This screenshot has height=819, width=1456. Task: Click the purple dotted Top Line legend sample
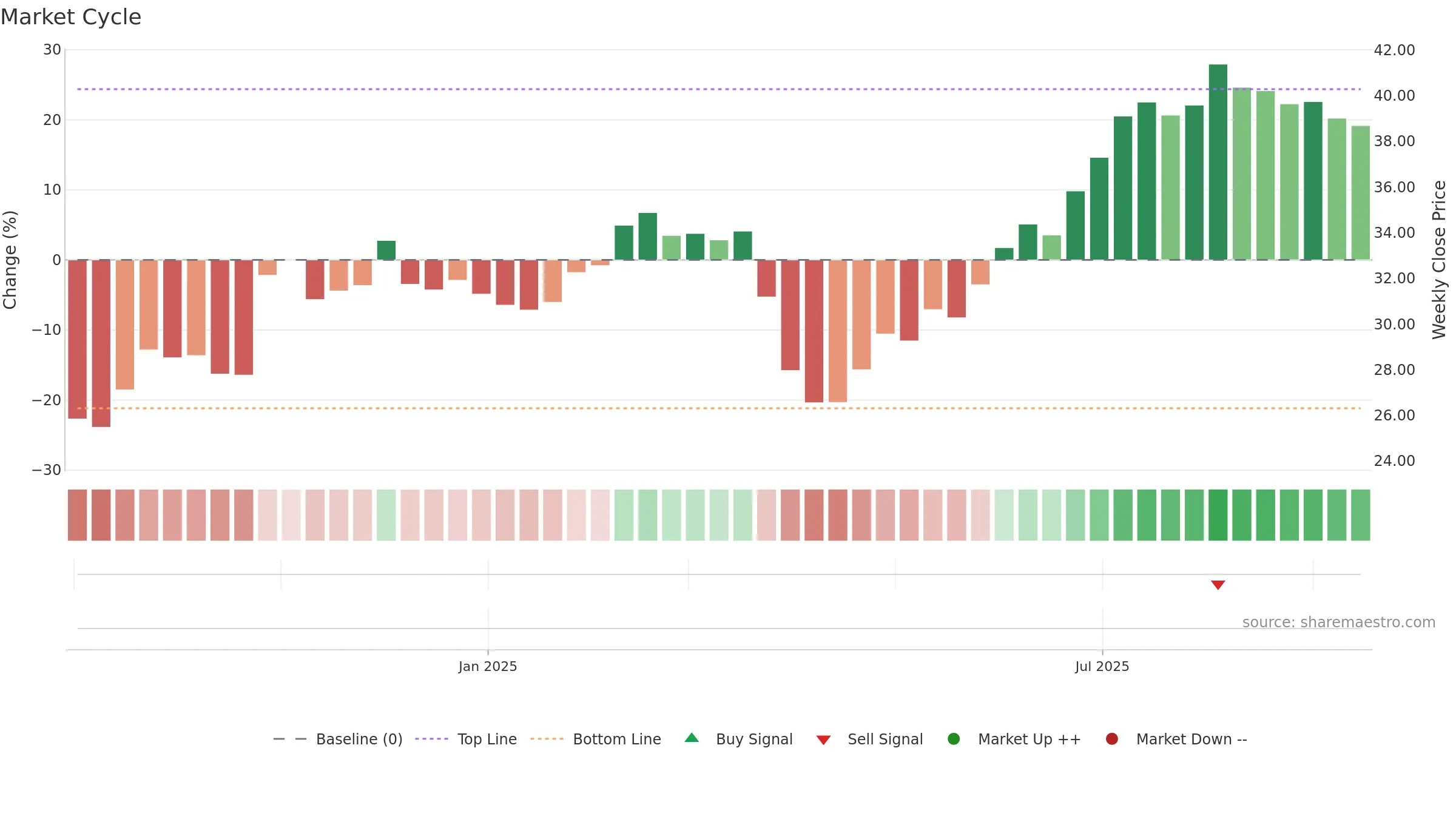(x=431, y=739)
